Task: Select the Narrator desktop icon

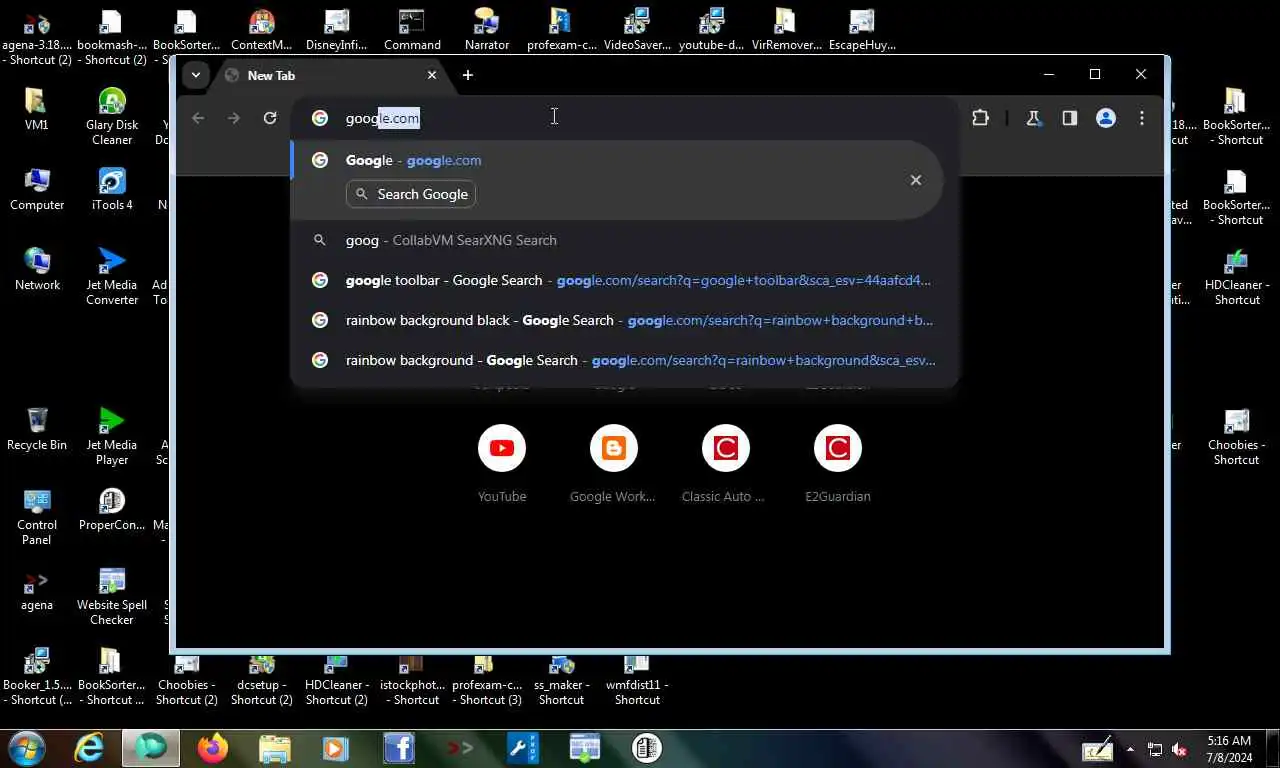Action: click(x=487, y=30)
